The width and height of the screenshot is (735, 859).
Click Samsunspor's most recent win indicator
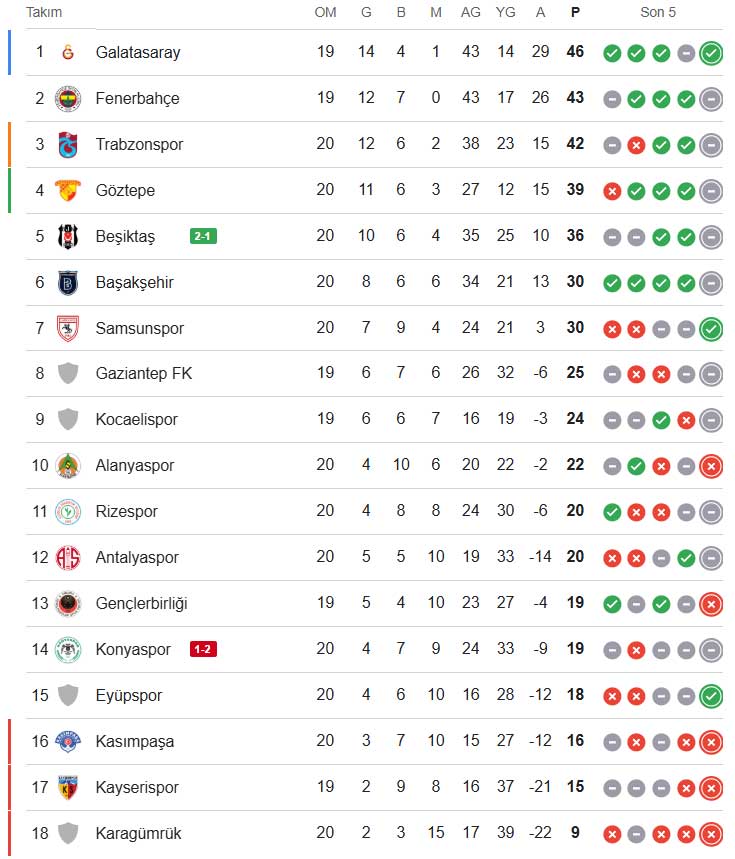pos(711,328)
